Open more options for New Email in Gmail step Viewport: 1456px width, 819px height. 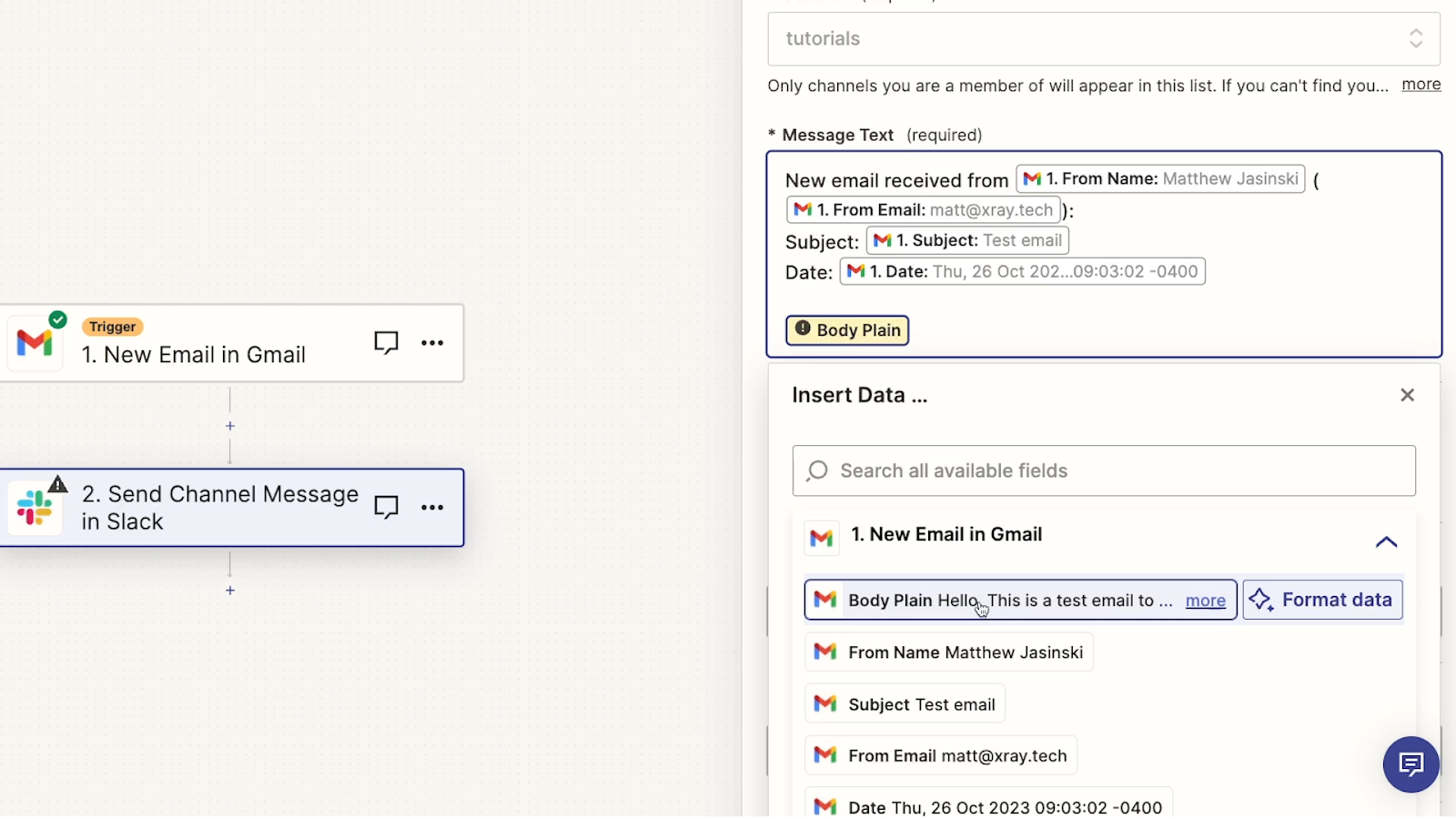432,343
